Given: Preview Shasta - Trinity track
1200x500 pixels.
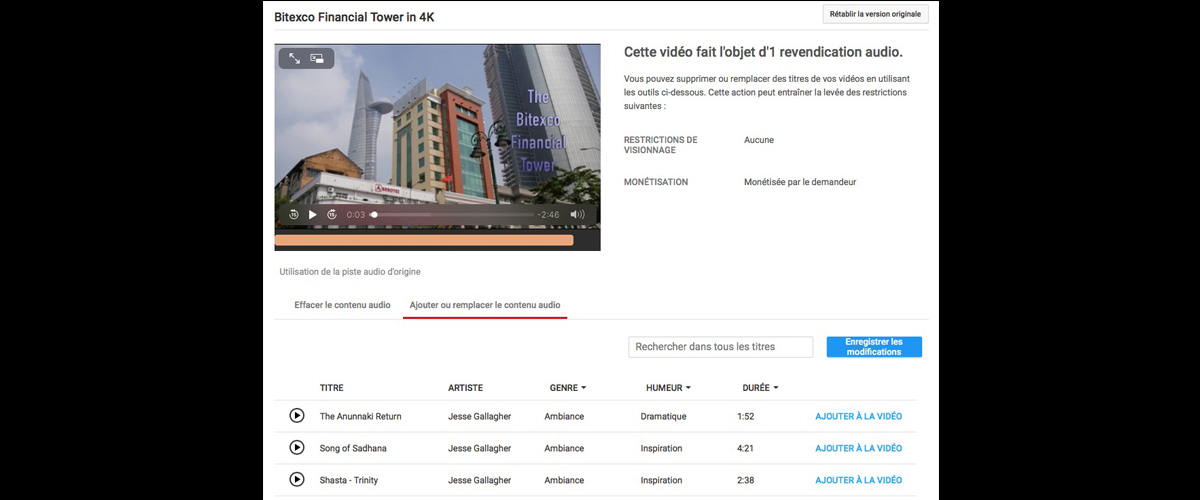Looking at the screenshot, I should pos(297,479).
